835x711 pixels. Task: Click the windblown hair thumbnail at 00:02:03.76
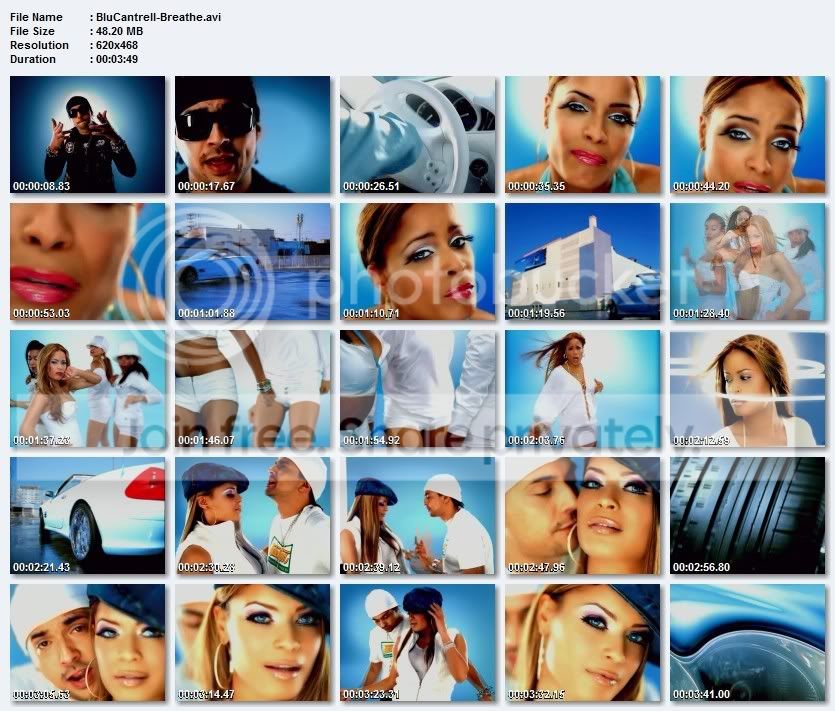tap(583, 389)
